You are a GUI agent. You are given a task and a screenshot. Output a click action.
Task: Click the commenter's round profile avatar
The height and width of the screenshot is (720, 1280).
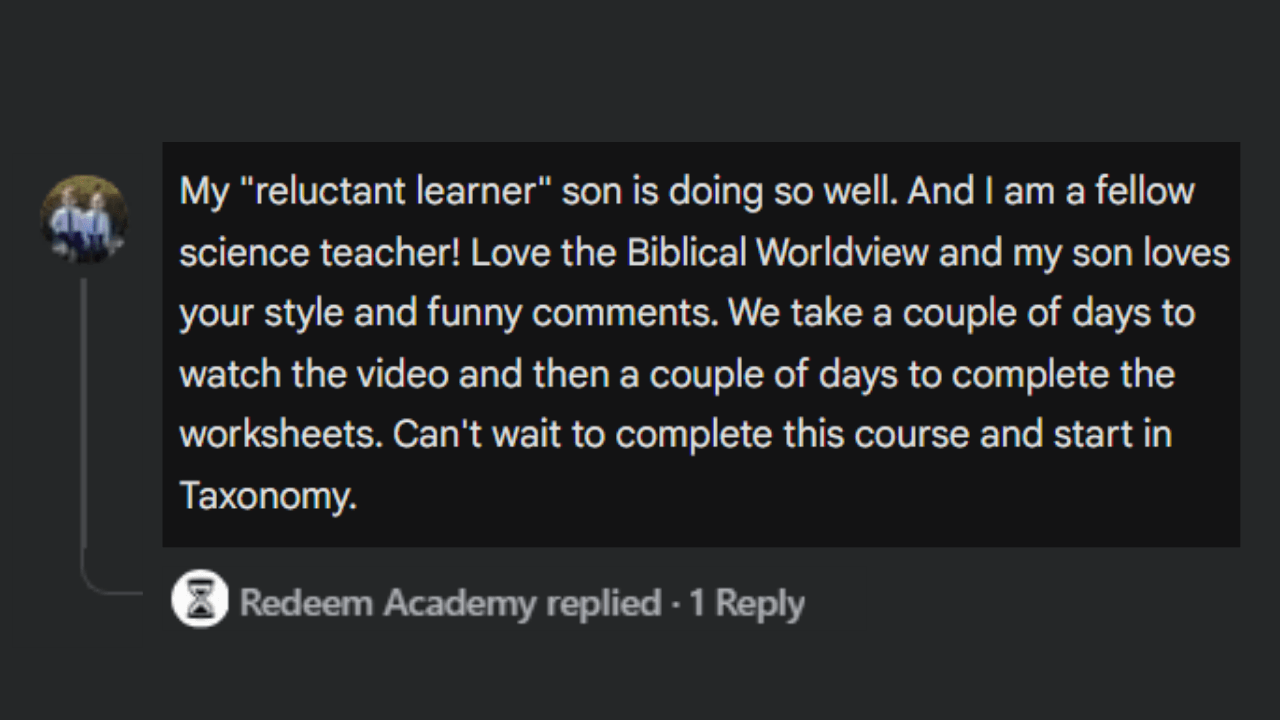click(84, 219)
